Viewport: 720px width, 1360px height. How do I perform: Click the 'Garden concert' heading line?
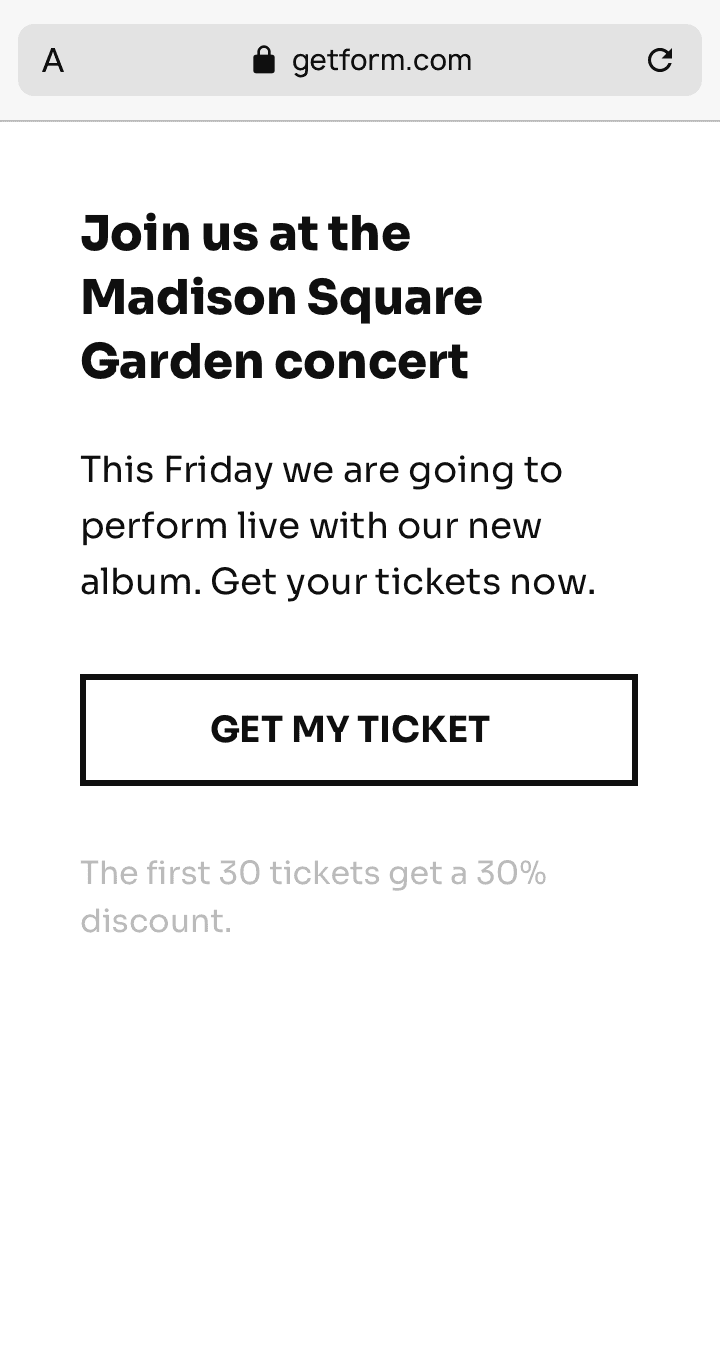click(274, 362)
